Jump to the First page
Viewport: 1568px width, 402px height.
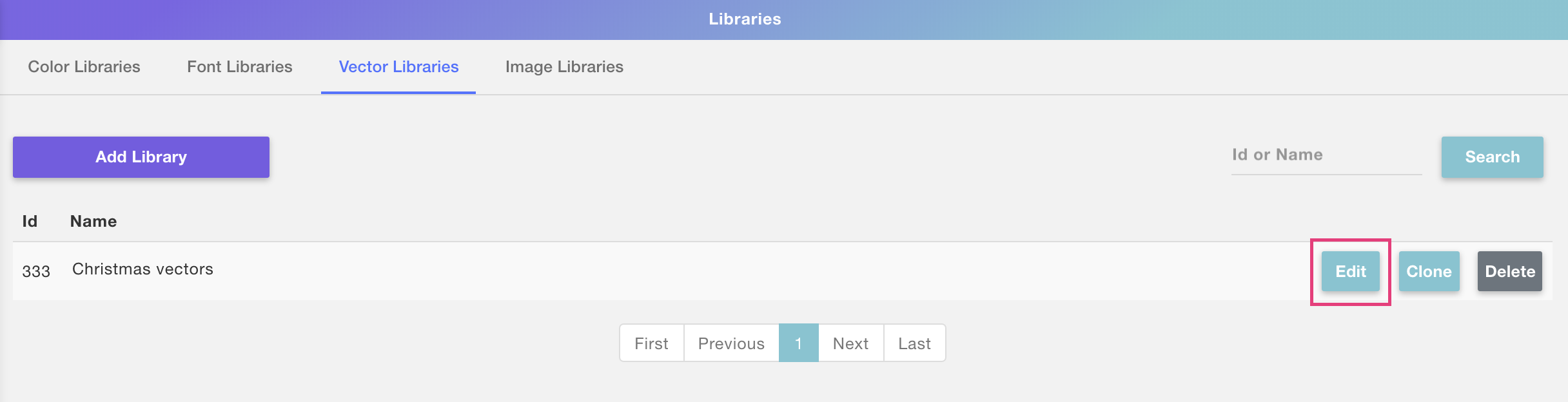tap(651, 343)
